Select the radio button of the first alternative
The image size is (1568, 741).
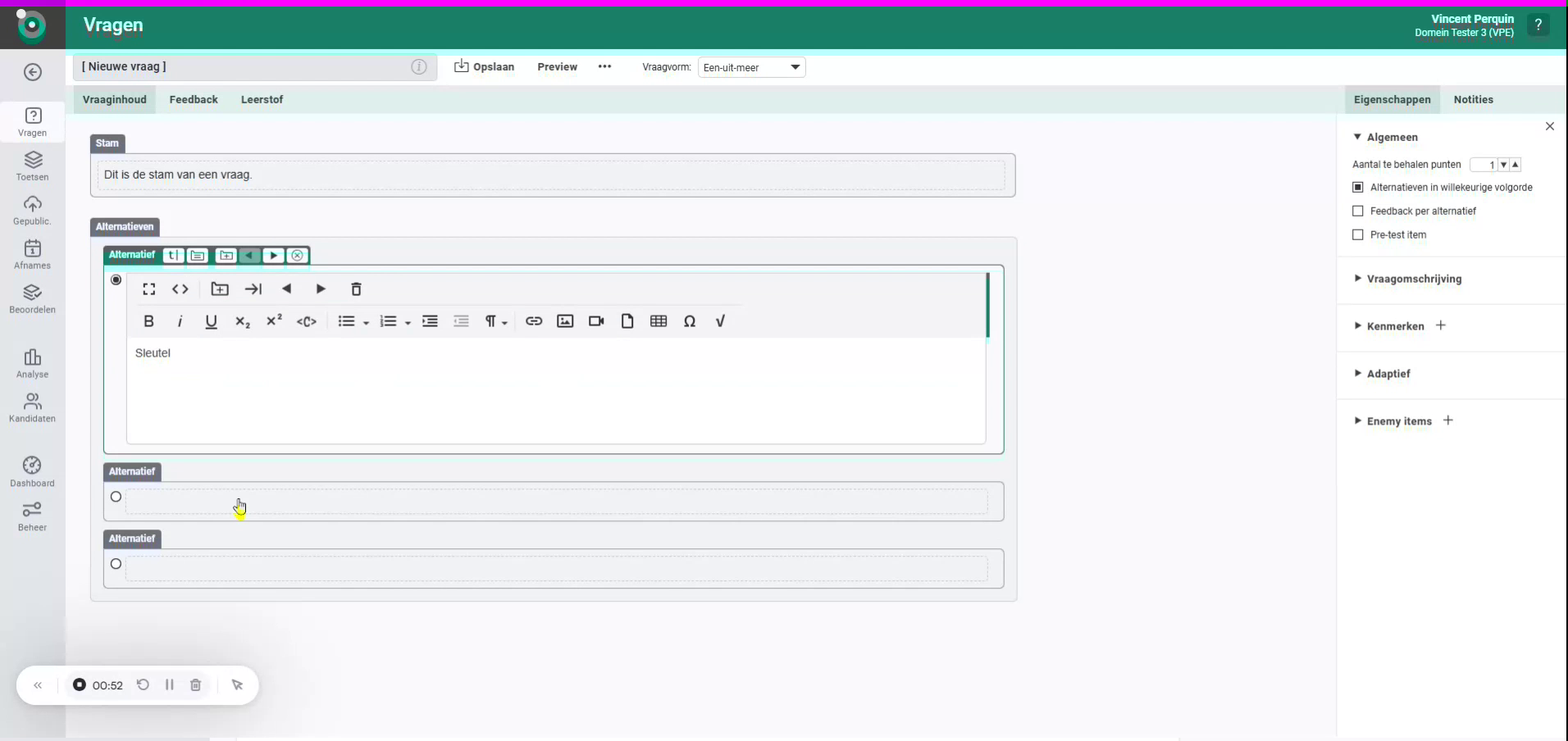116,280
